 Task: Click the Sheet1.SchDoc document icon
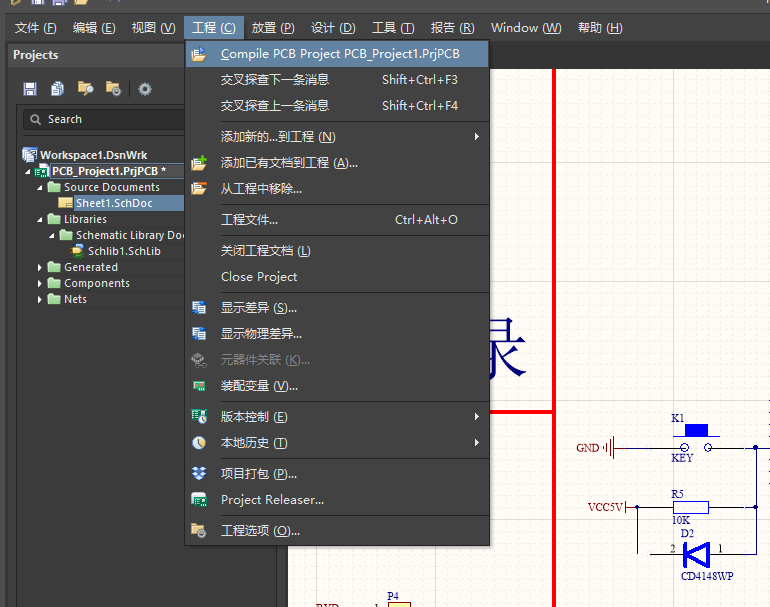click(65, 203)
